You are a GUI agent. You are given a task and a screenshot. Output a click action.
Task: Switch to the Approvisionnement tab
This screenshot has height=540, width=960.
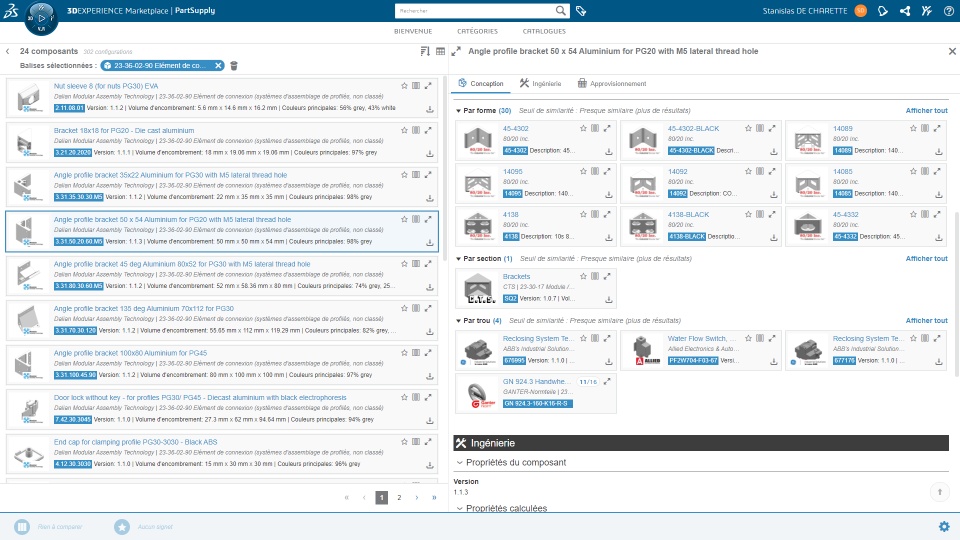(612, 83)
